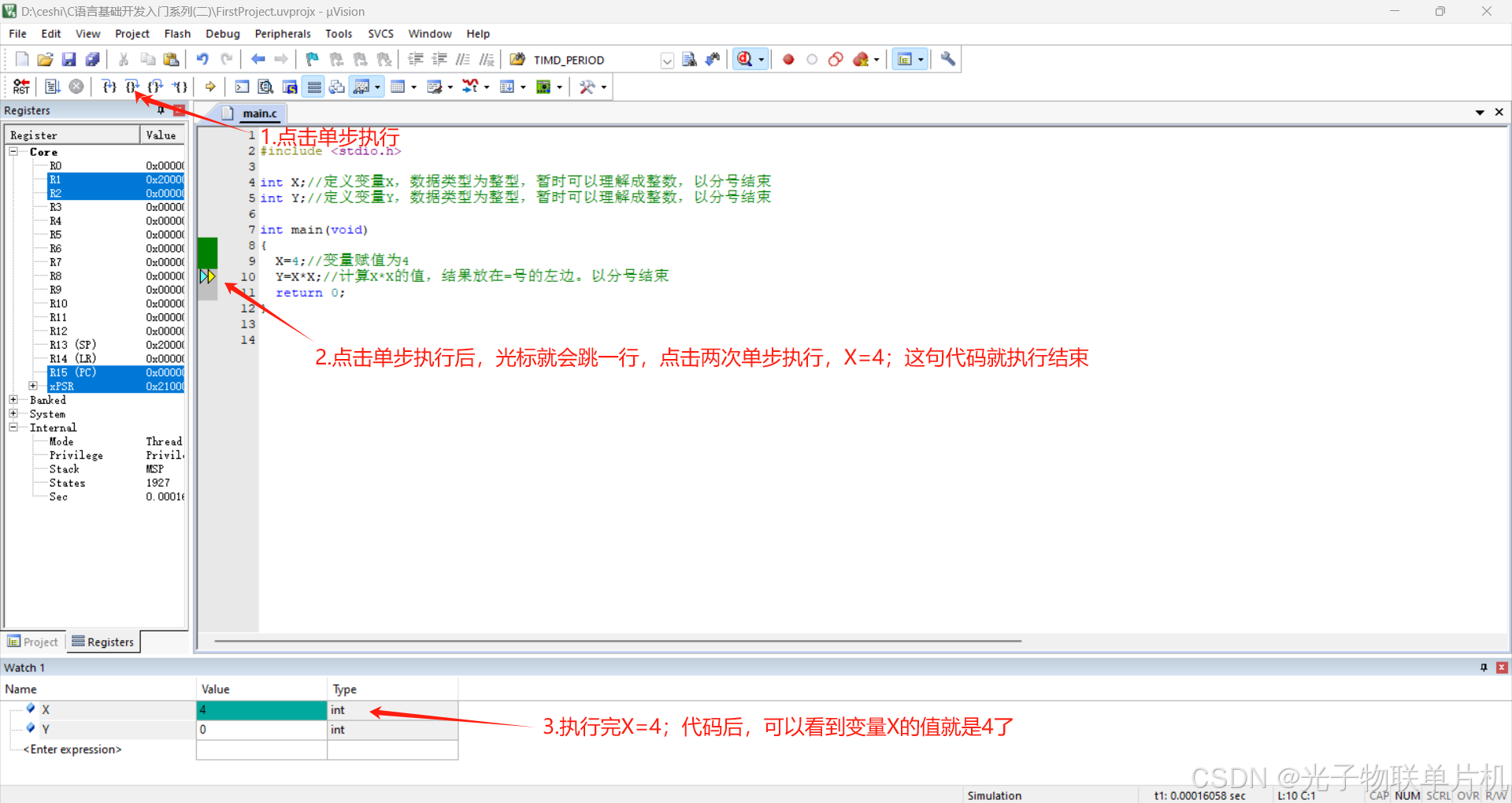Viewport: 1512px width, 803px height.
Task: Click the editor horizontal scrollbar
Action: [617, 641]
